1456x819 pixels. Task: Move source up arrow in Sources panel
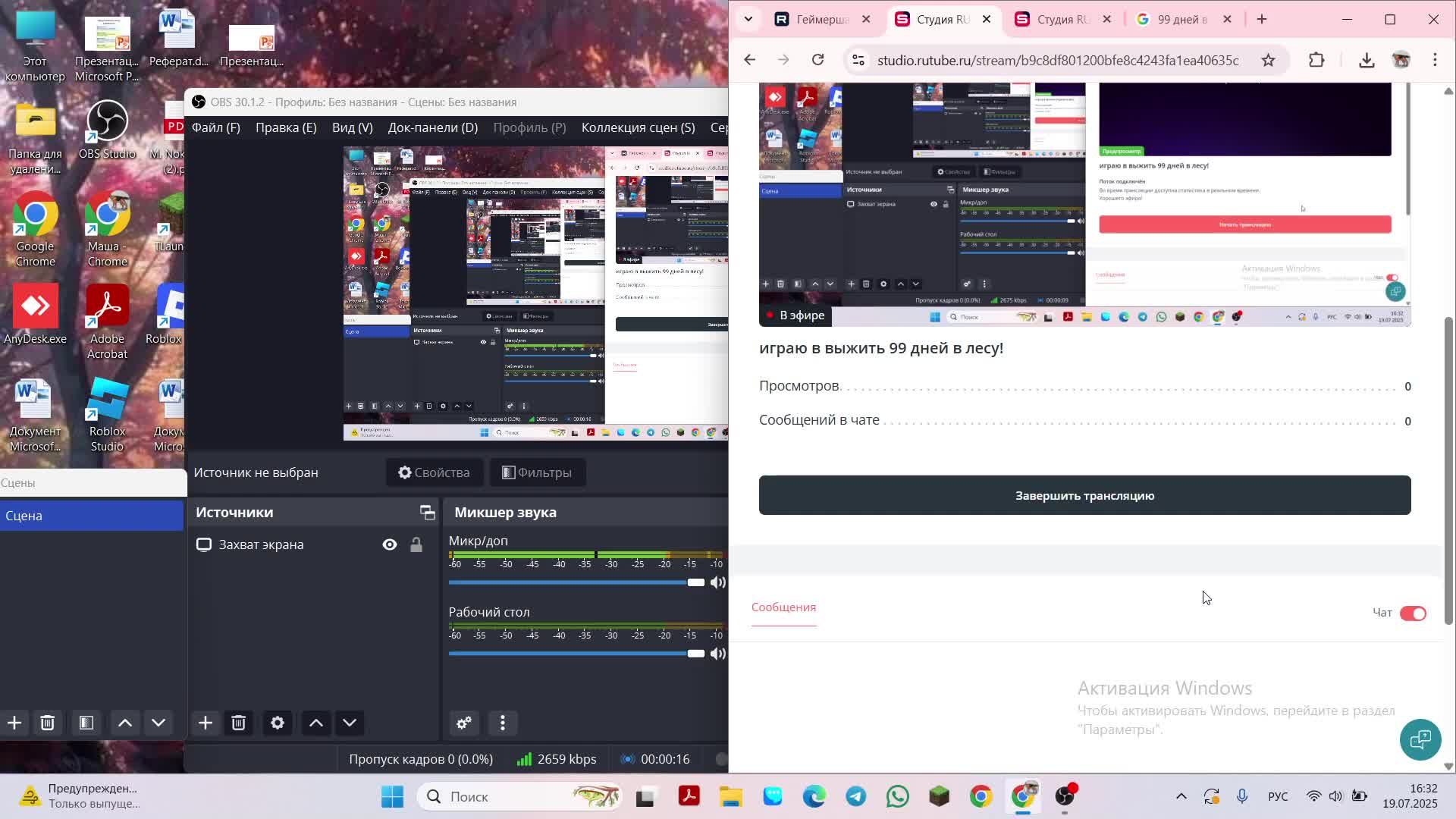(316, 723)
